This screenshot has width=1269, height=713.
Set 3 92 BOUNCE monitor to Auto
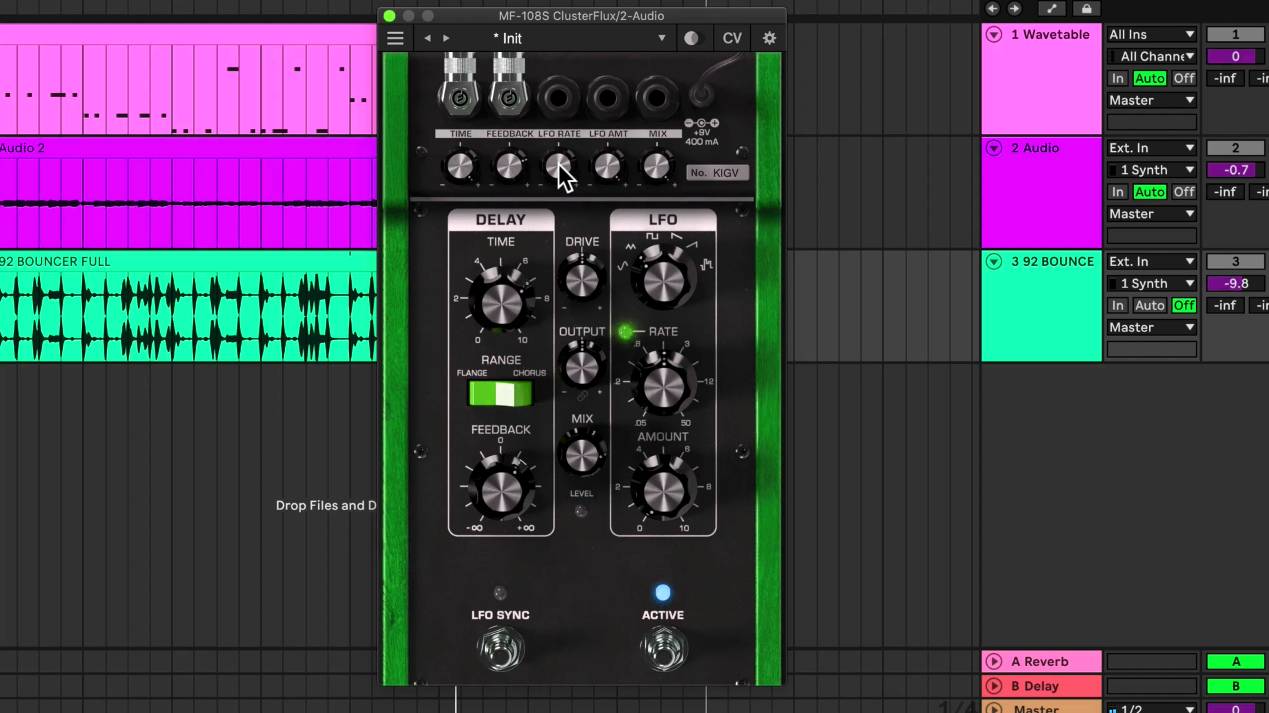coord(1150,305)
